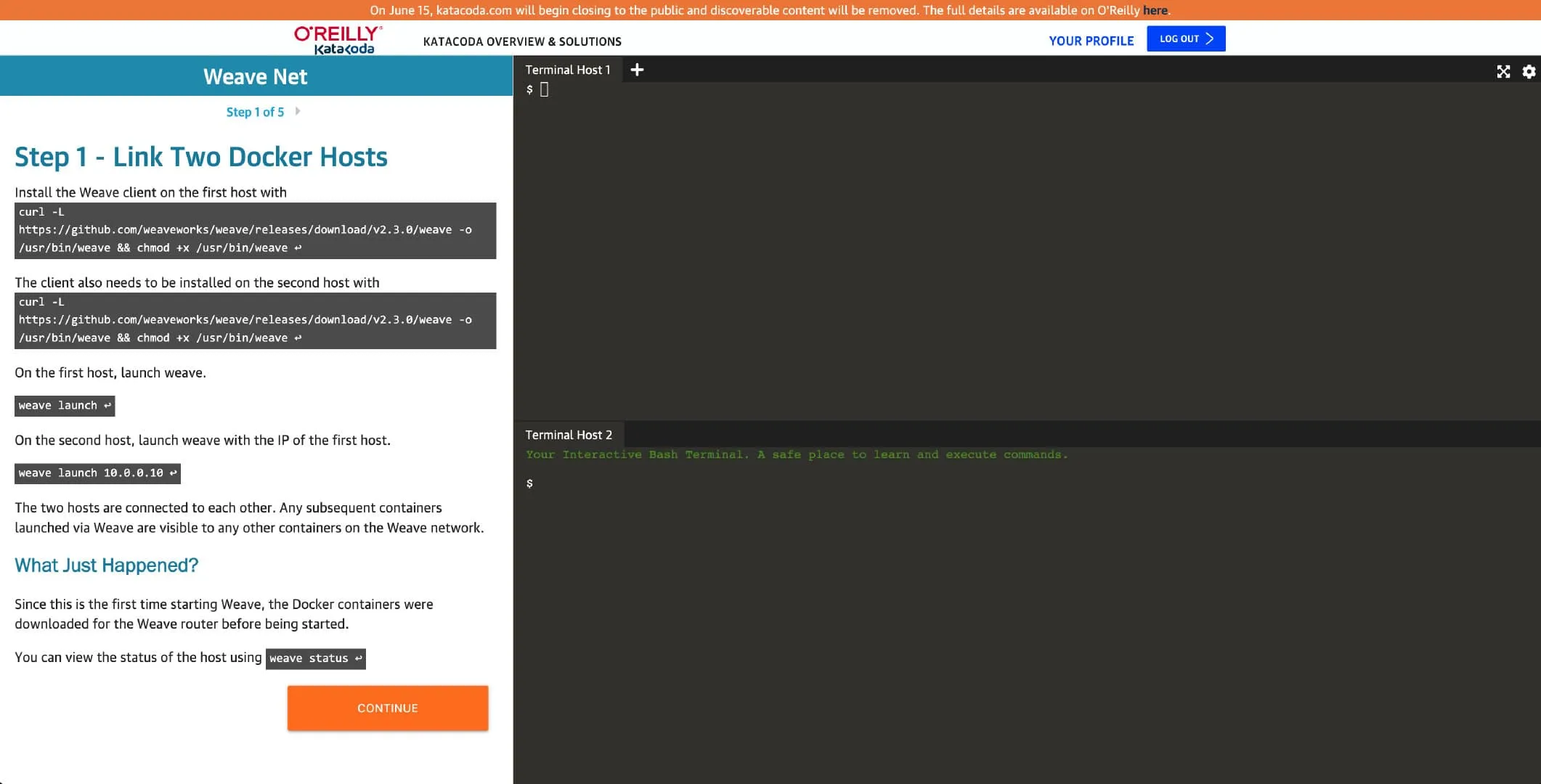
Task: Click the 'On the first host, launch weave.' text
Action: click(x=110, y=372)
